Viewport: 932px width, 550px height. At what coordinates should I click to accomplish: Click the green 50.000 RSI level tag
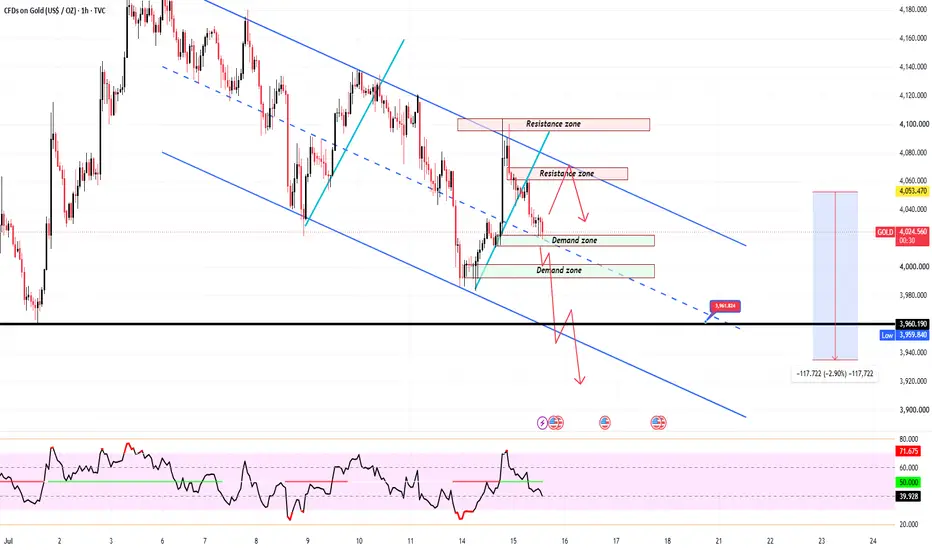coord(909,482)
